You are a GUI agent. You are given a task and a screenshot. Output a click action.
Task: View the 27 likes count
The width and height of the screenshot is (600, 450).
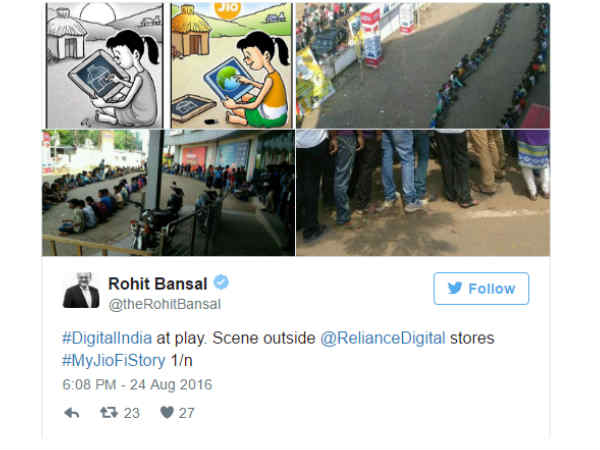186,413
